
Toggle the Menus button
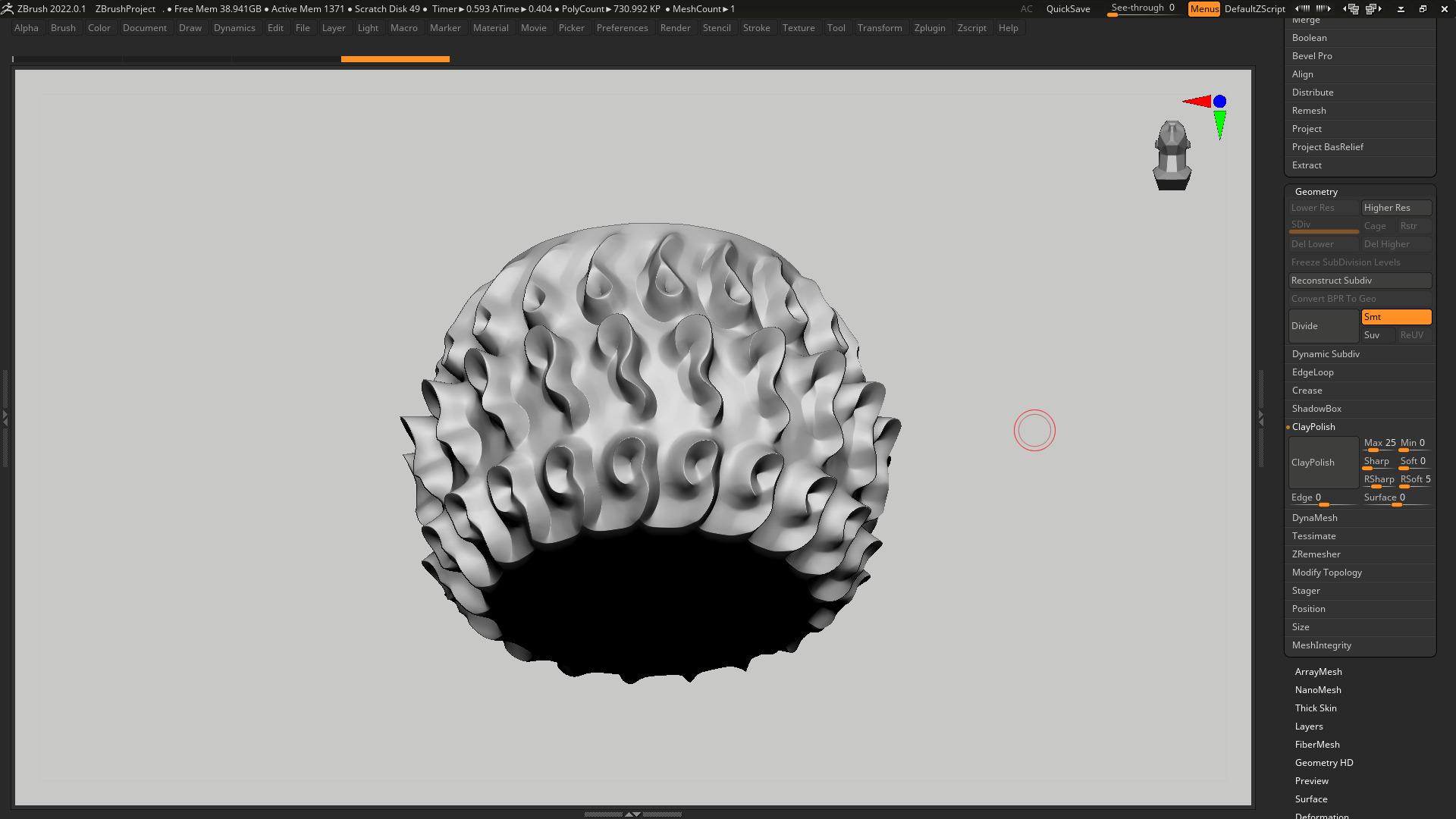(x=1204, y=9)
